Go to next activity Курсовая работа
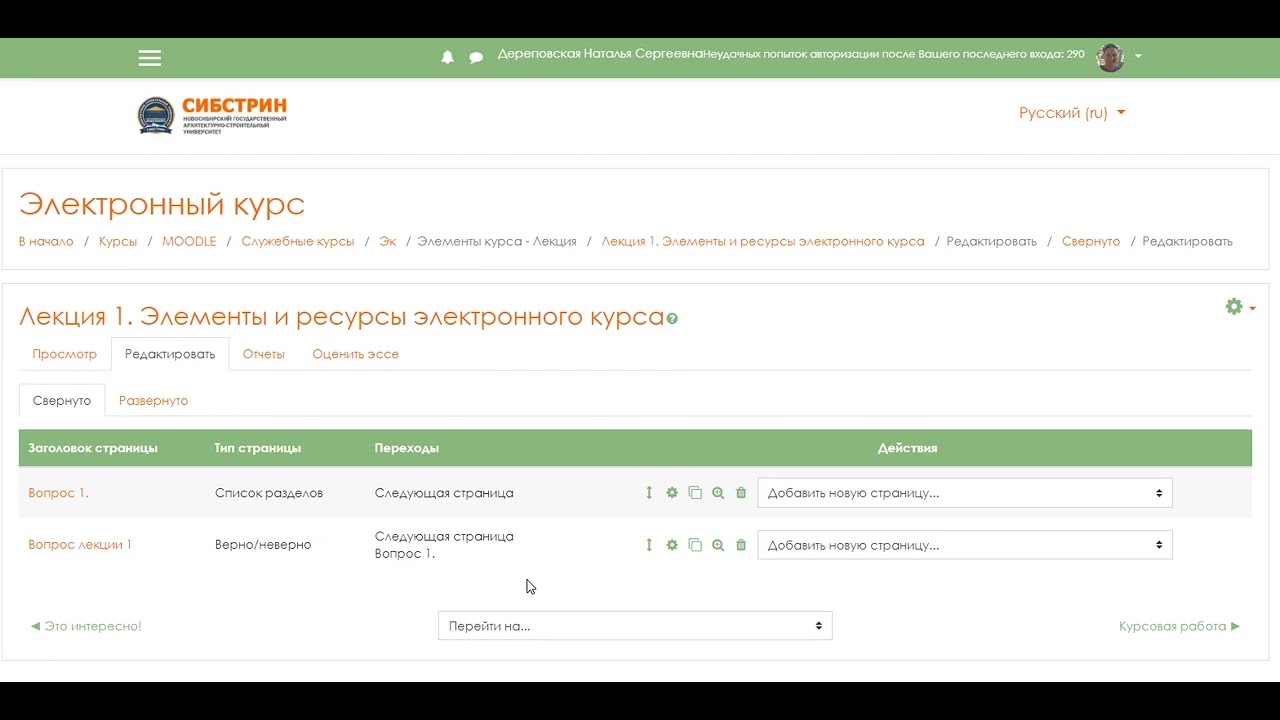 (1180, 626)
